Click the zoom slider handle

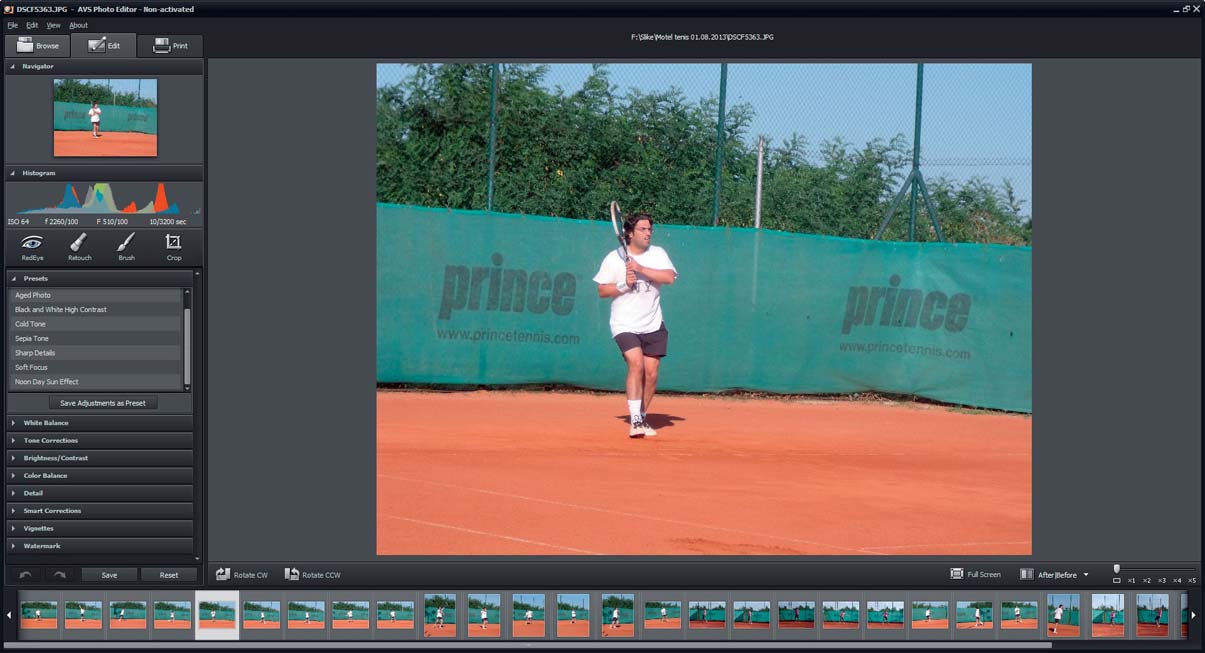point(1117,568)
